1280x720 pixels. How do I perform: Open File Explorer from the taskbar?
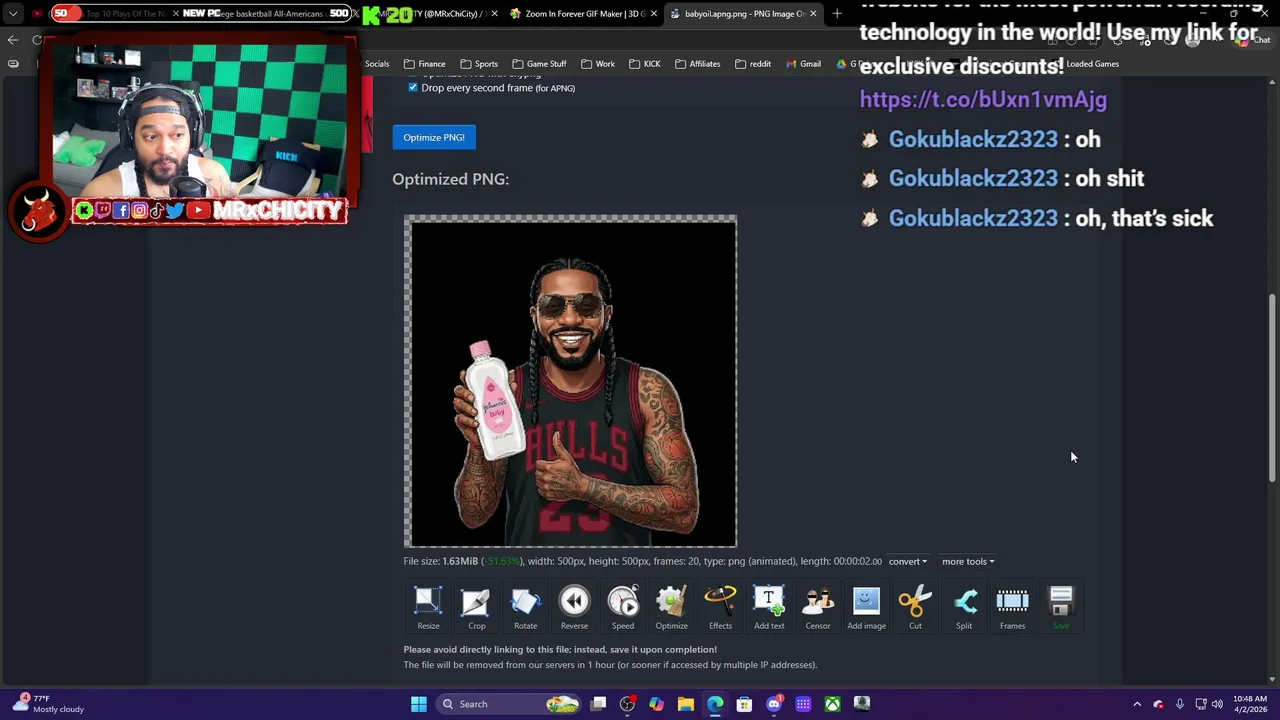(685, 704)
